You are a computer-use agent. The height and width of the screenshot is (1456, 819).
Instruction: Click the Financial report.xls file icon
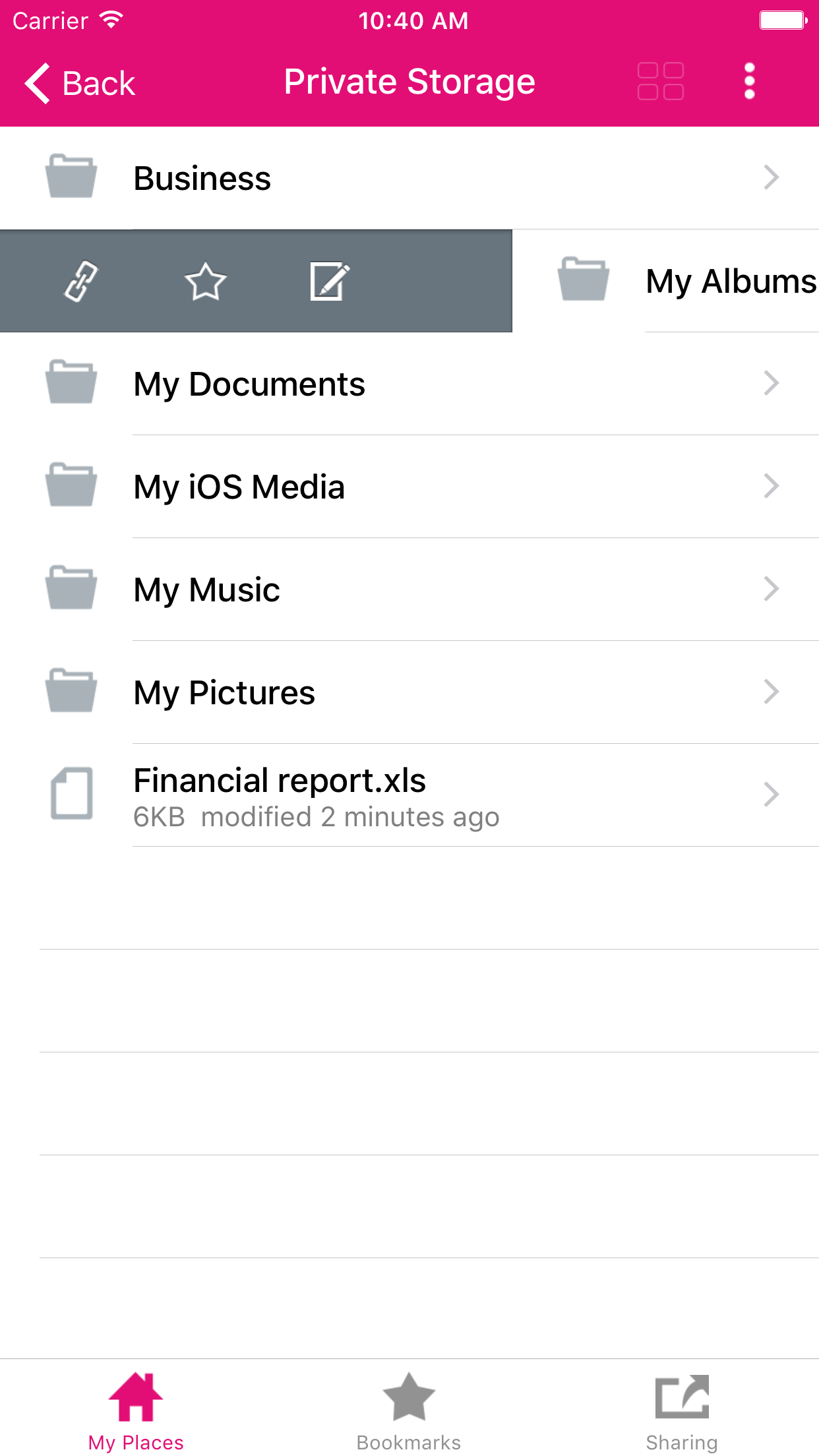click(x=71, y=794)
